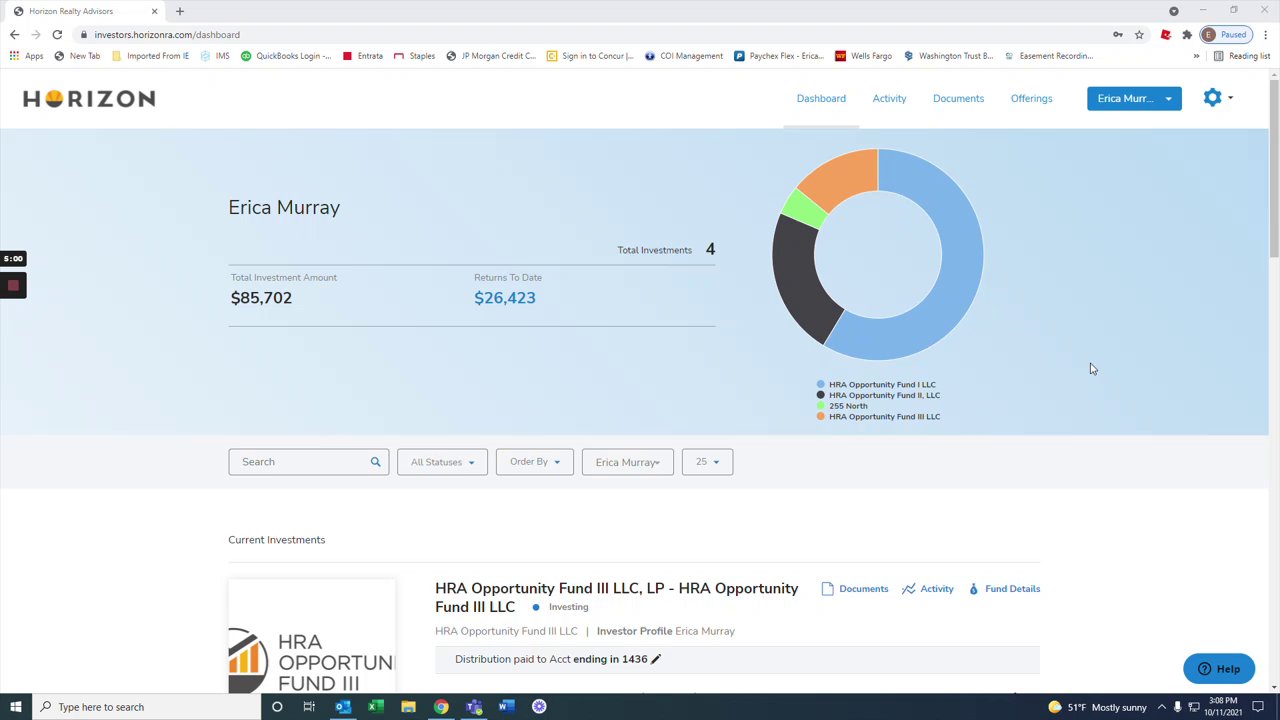Change the 25 per page dropdown
Screen dimensions: 1280x720
tap(707, 462)
